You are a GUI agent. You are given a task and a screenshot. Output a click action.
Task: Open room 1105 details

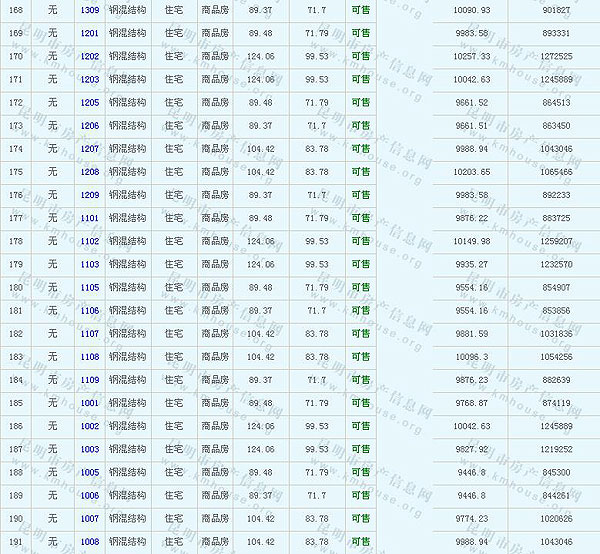[90, 288]
